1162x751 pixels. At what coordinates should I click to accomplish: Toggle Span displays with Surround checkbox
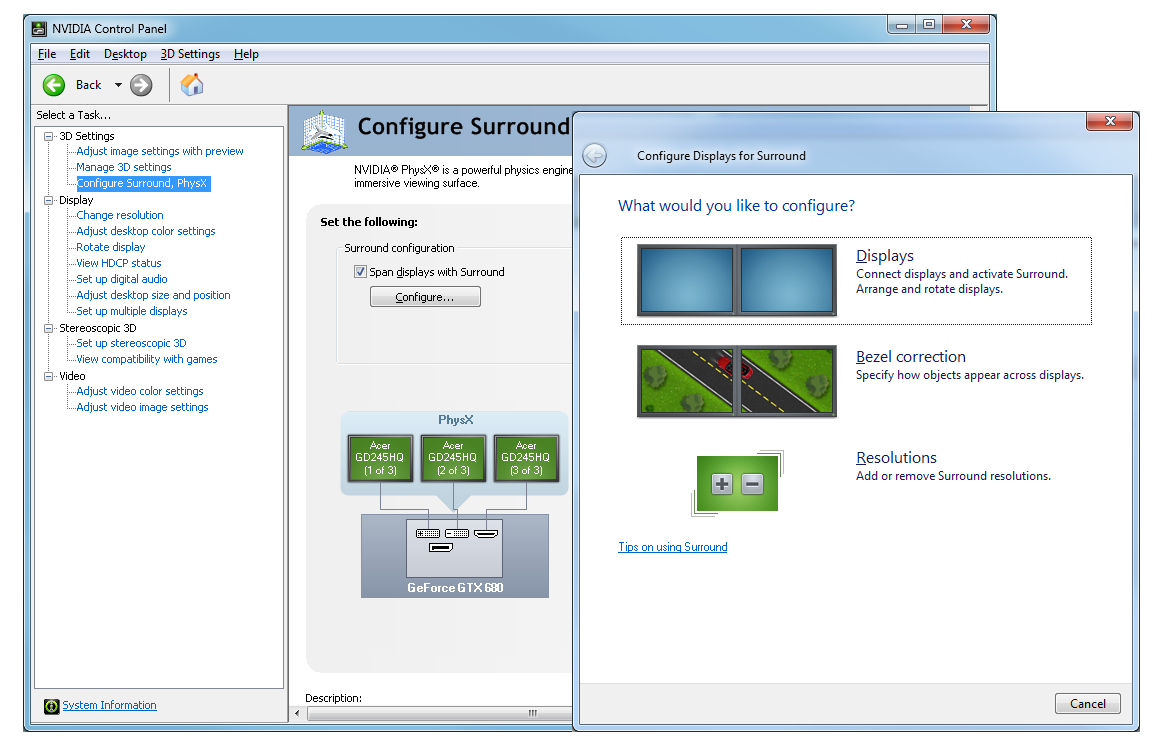point(360,272)
